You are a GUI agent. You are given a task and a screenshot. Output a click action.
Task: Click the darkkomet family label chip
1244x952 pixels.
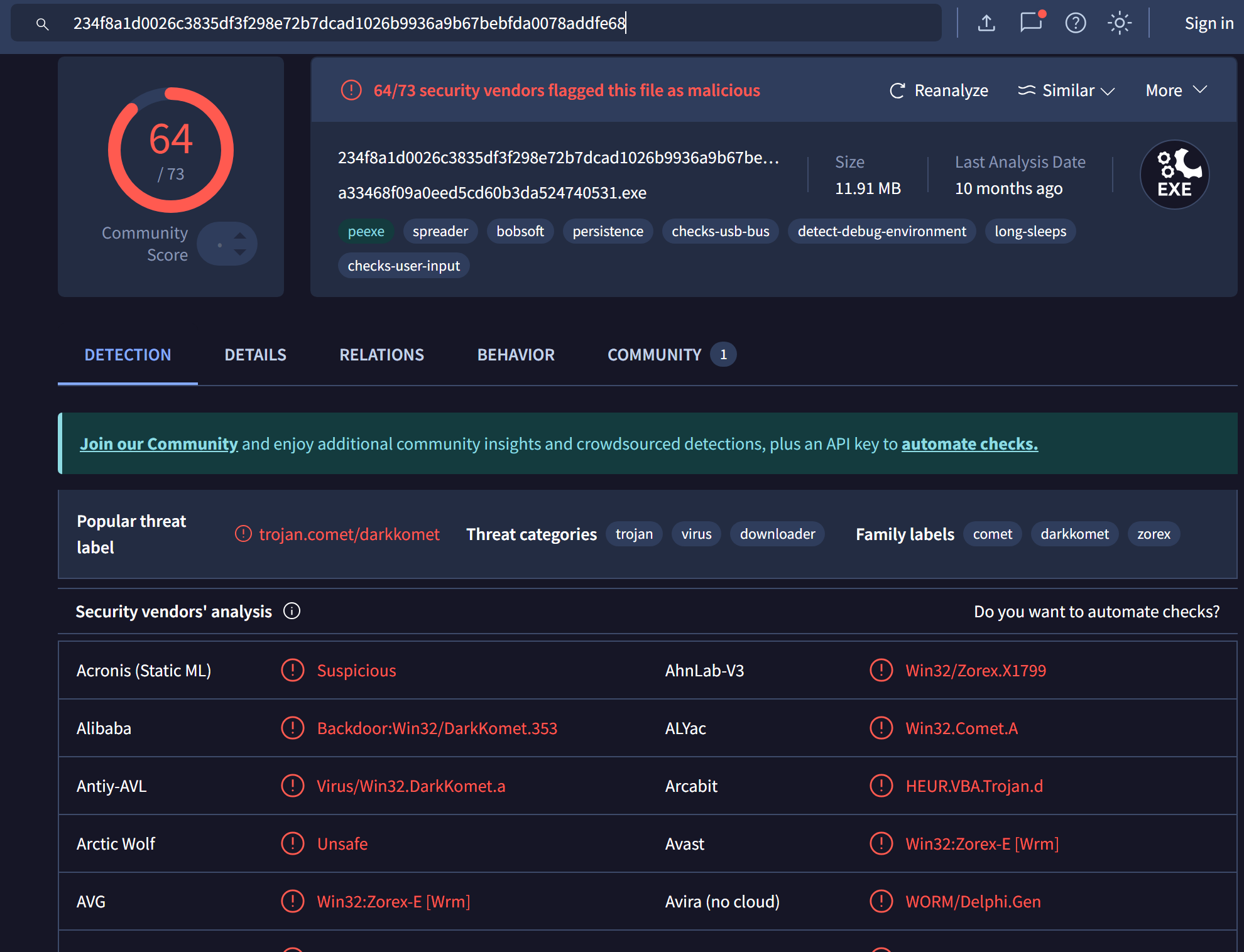[1075, 534]
